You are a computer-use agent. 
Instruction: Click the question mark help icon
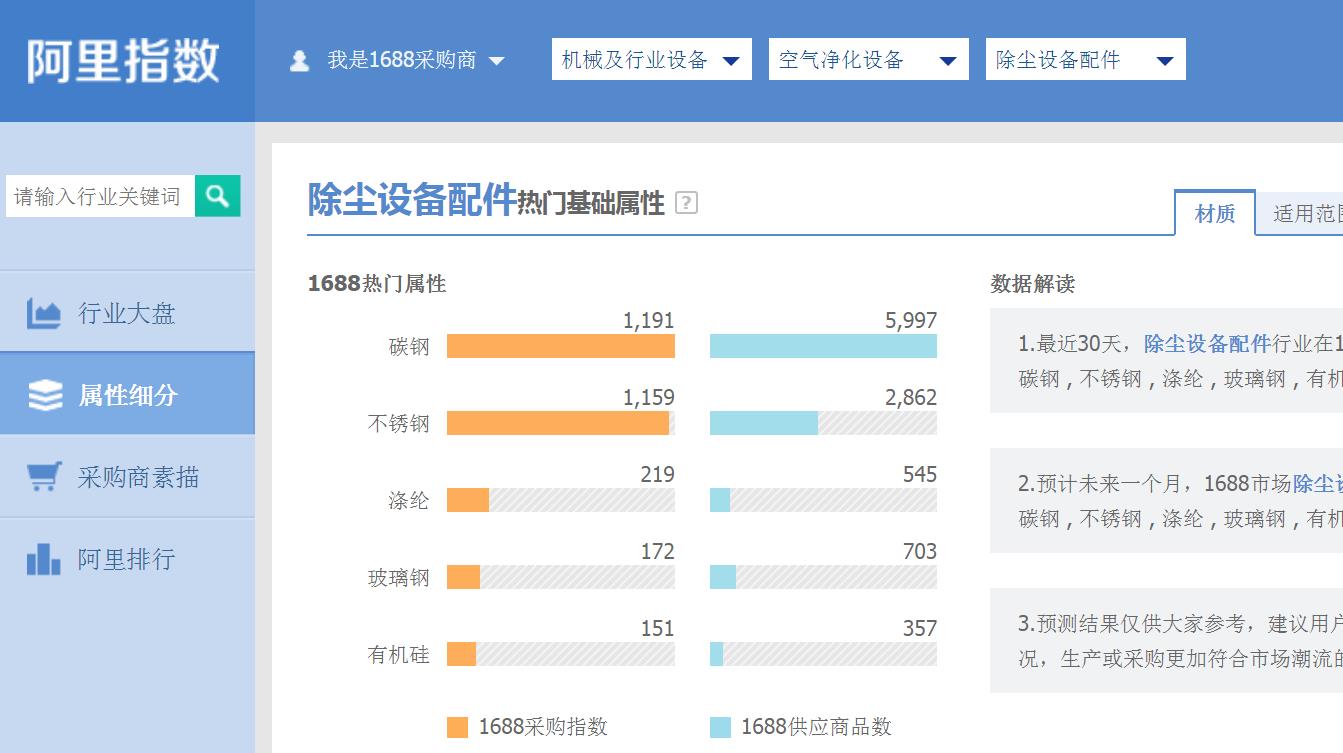(686, 203)
